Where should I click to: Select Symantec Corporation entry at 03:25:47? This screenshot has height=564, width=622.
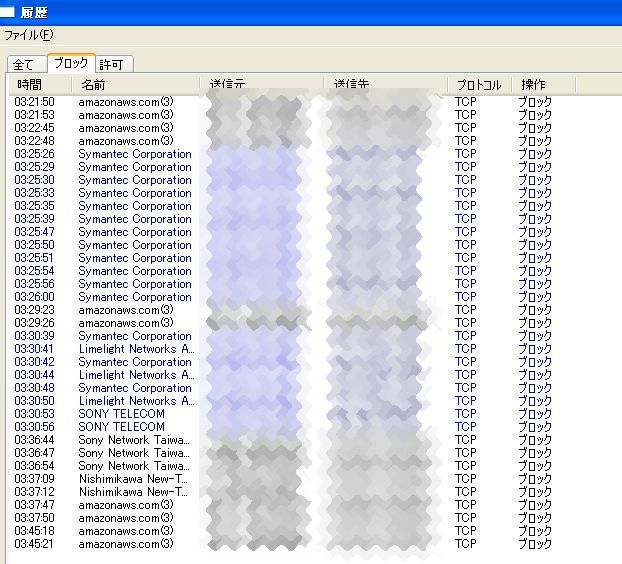[x=283, y=232]
